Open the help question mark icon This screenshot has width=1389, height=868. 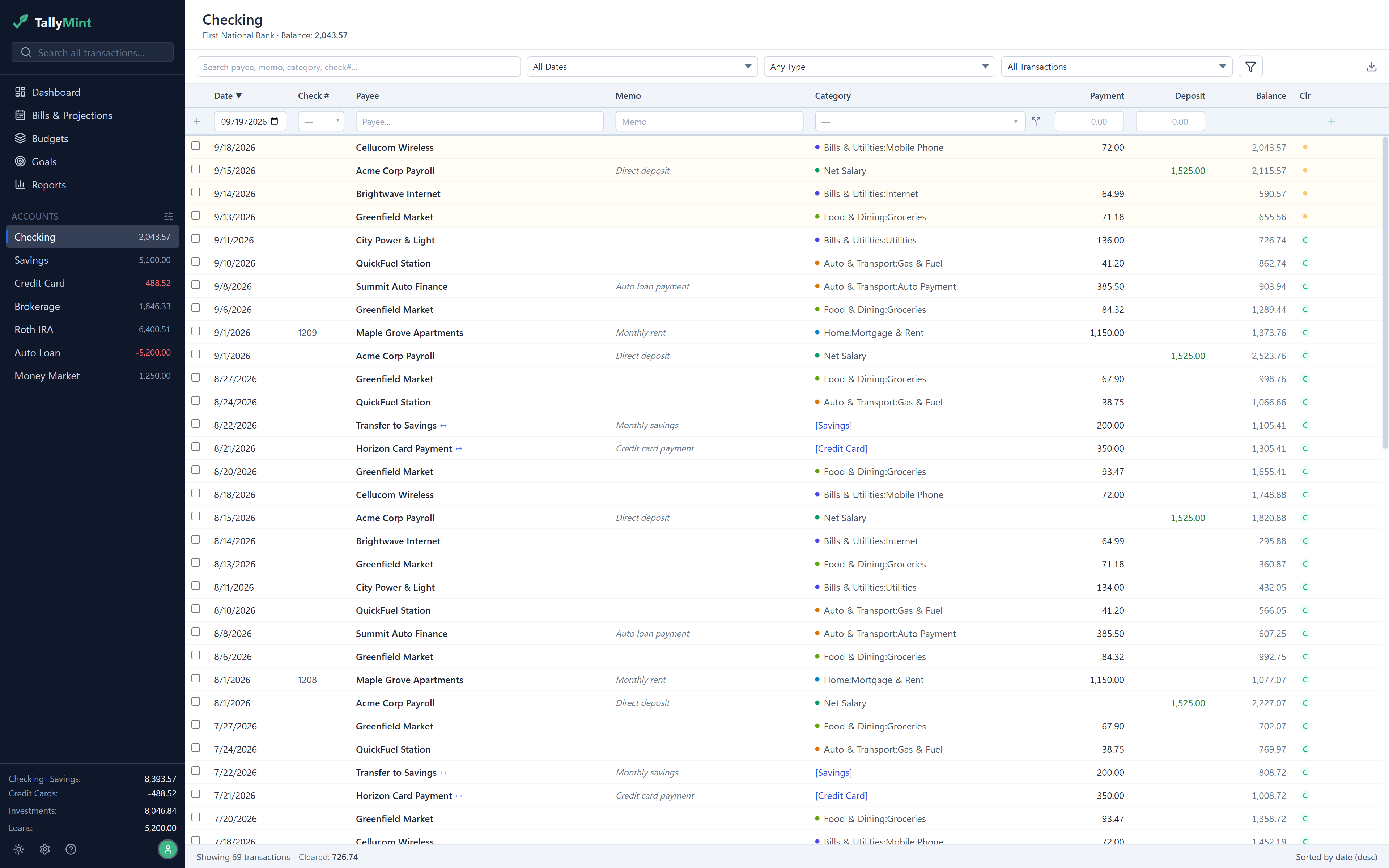click(71, 849)
